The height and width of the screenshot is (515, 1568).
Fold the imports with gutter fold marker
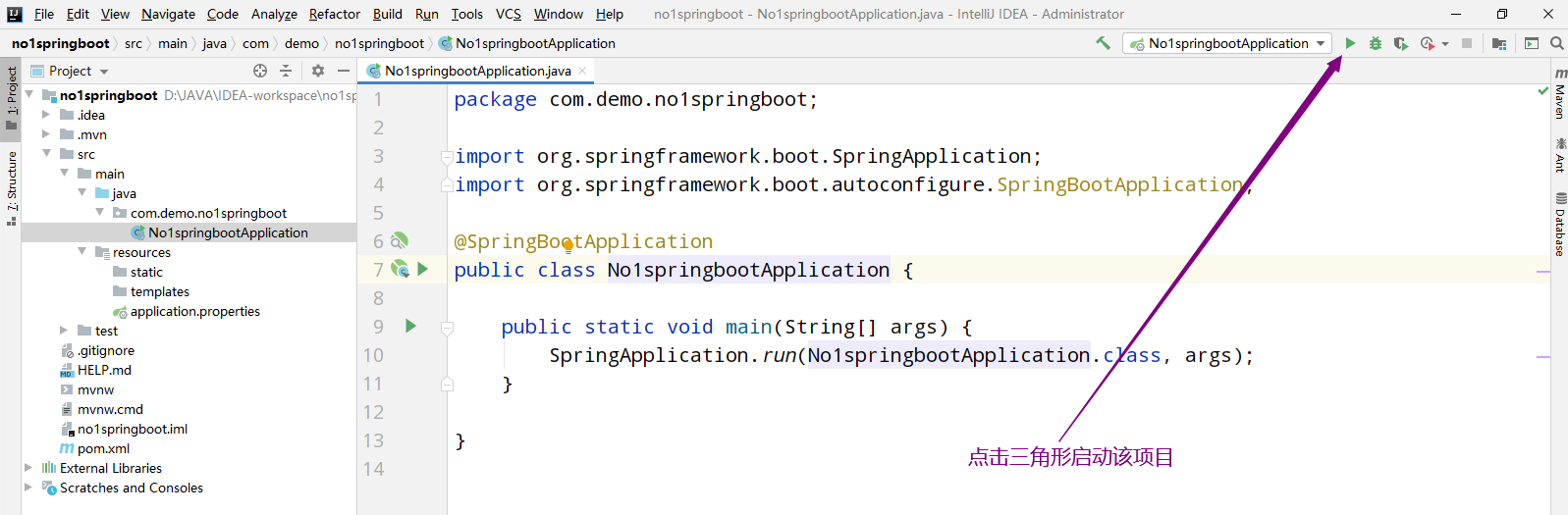tap(447, 156)
